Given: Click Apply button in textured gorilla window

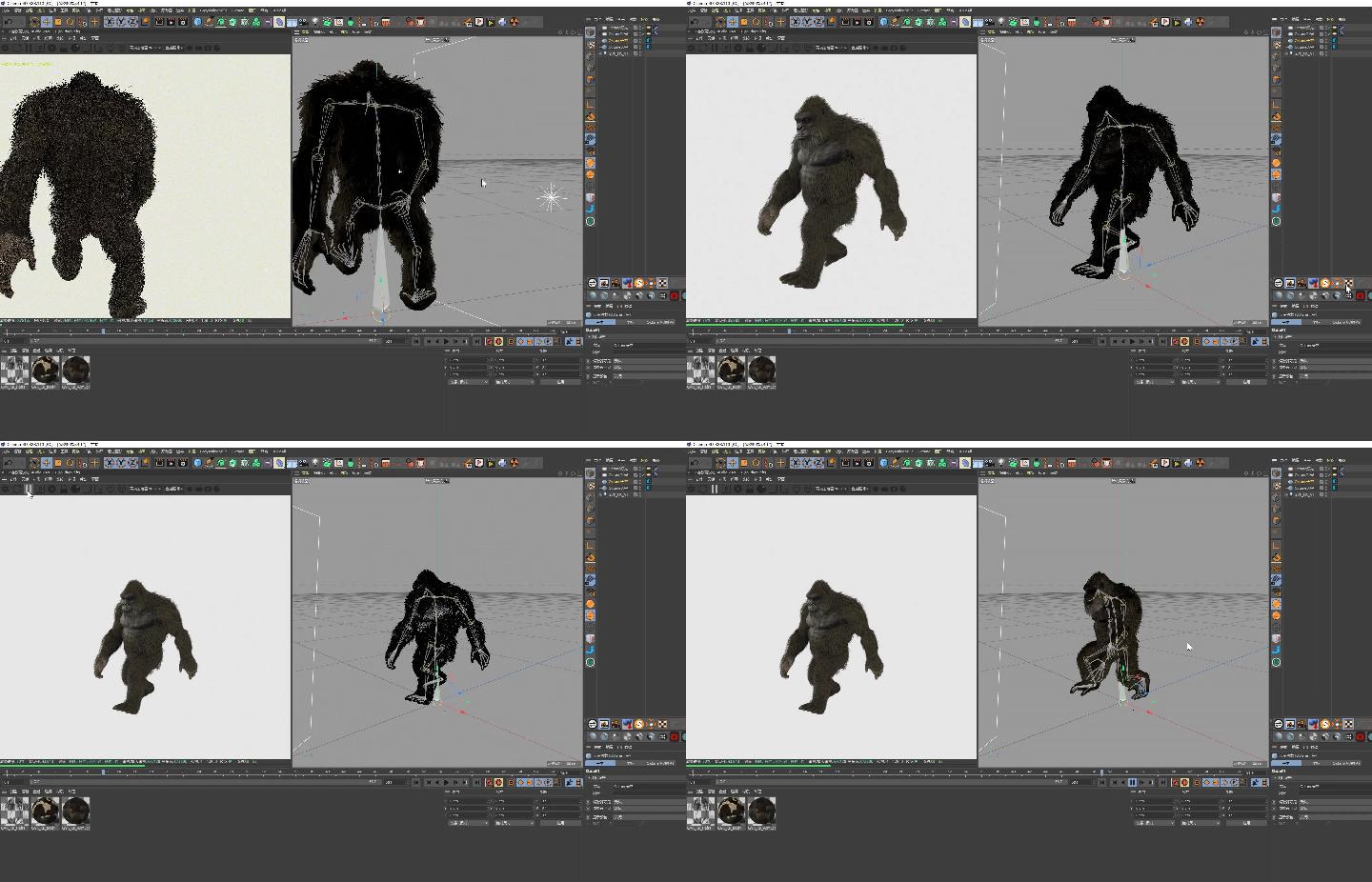Looking at the screenshot, I should coord(1246,823).
